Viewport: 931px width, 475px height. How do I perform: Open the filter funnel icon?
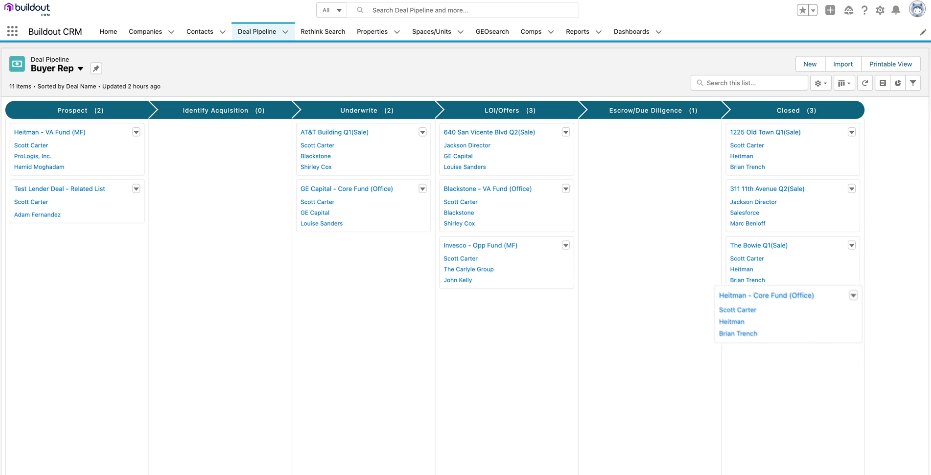(913, 83)
